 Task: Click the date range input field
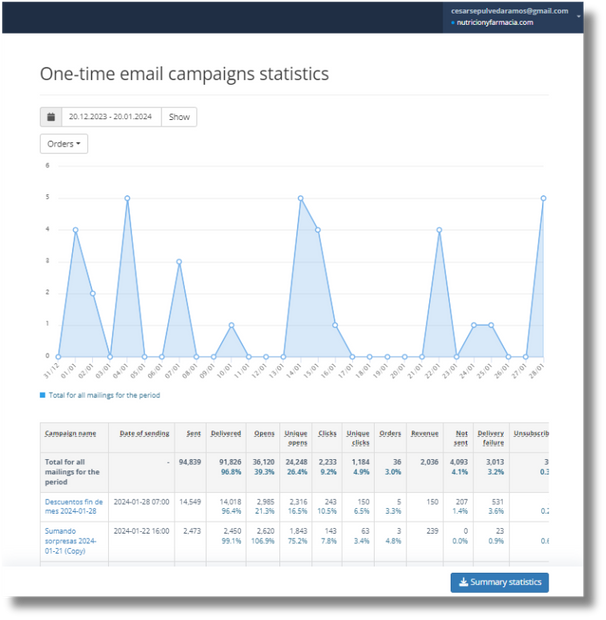click(111, 117)
